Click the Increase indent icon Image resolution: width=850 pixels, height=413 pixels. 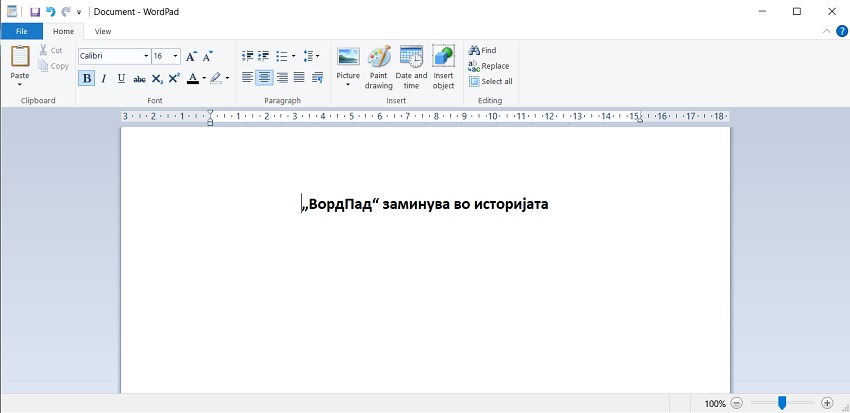click(x=264, y=56)
